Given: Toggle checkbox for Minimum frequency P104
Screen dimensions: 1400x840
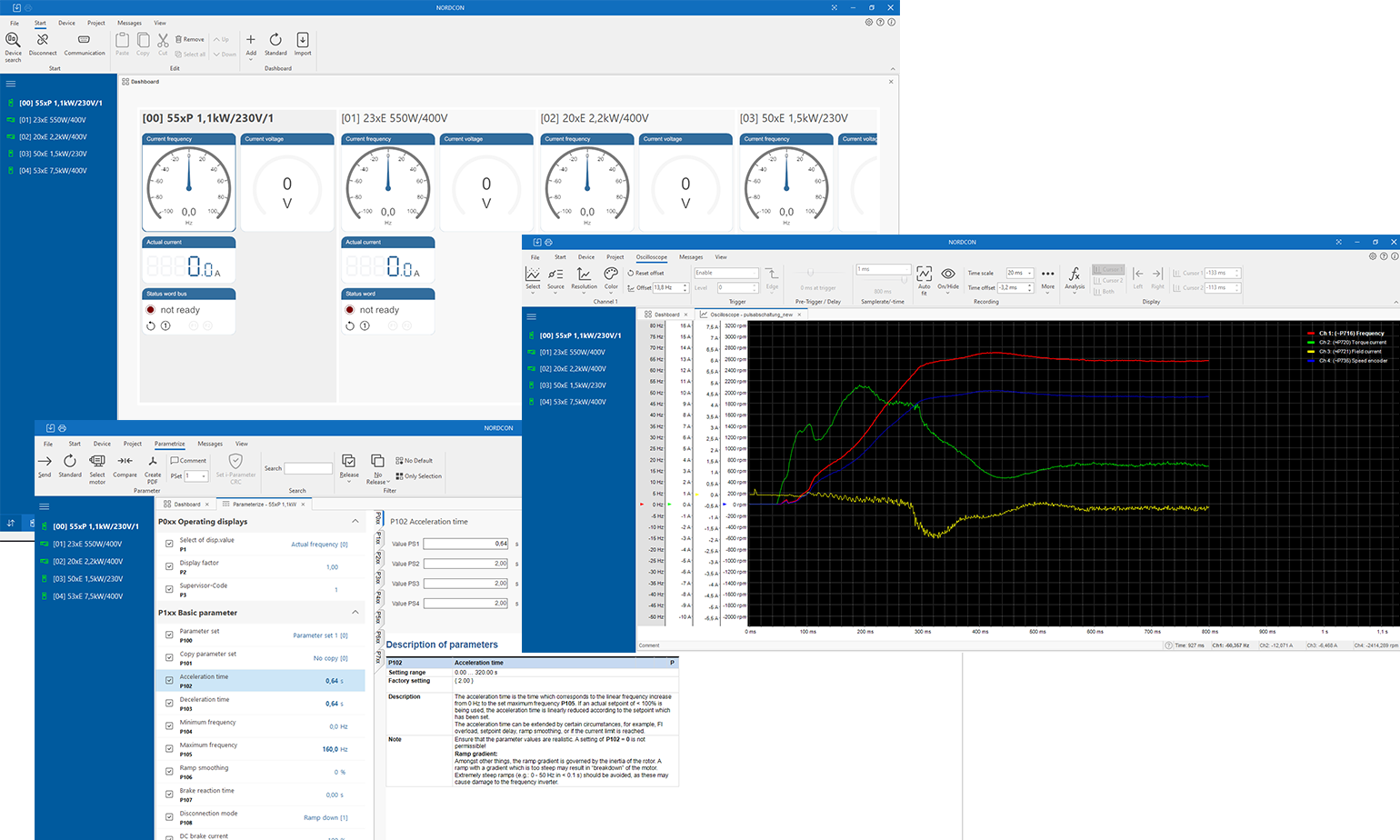Looking at the screenshot, I should tap(169, 725).
